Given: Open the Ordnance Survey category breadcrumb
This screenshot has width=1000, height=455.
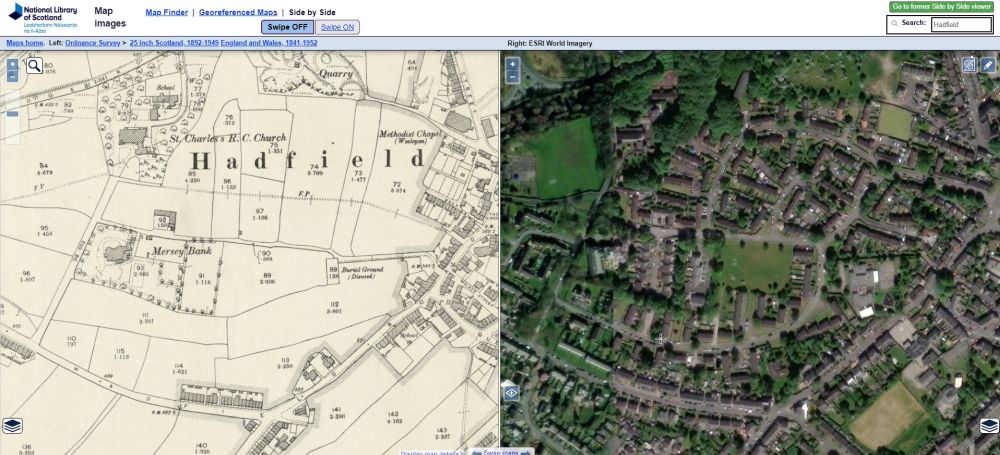Looking at the screenshot, I should 95,44.
